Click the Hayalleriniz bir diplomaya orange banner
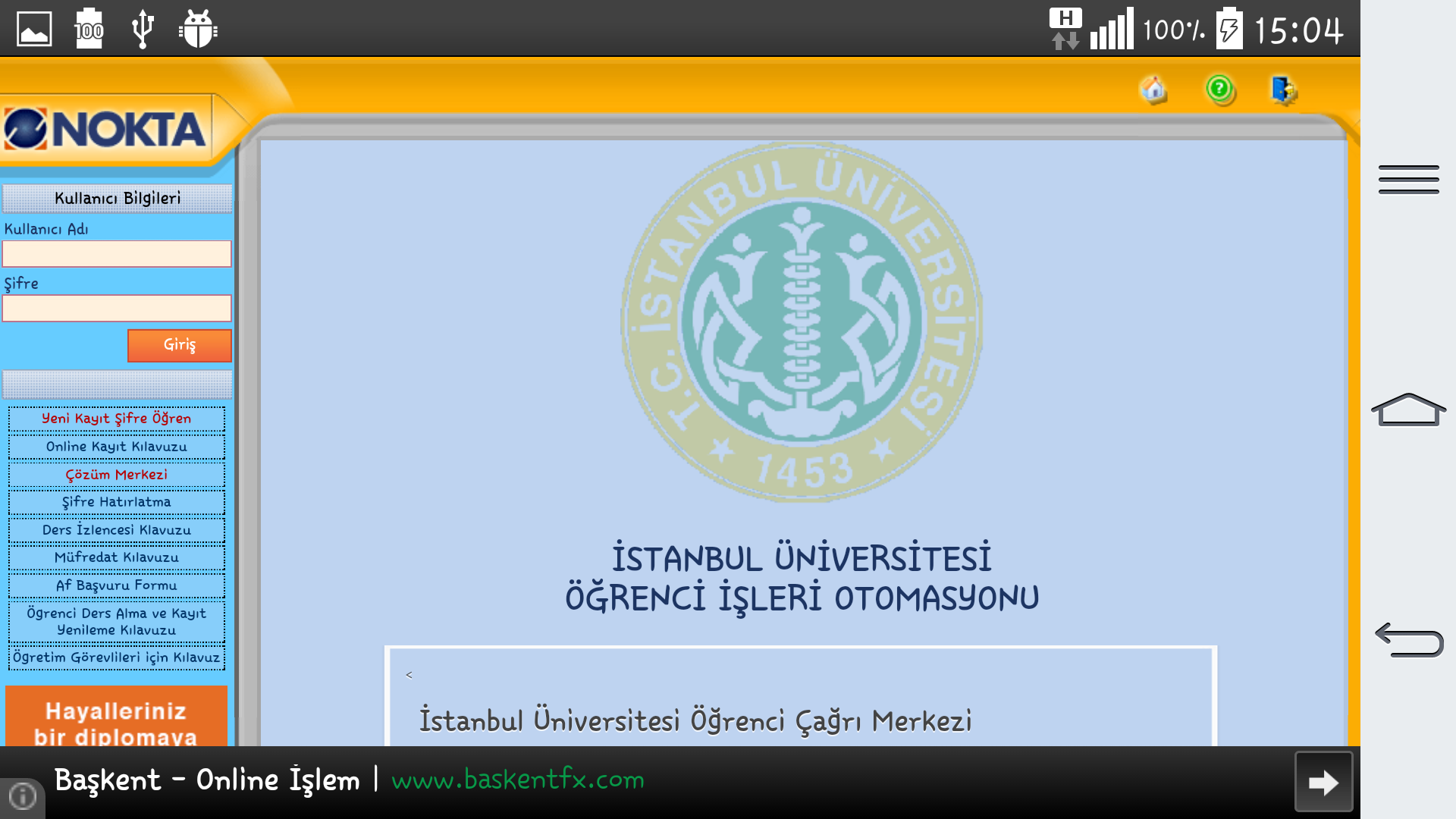This screenshot has height=819, width=1456. tap(117, 716)
